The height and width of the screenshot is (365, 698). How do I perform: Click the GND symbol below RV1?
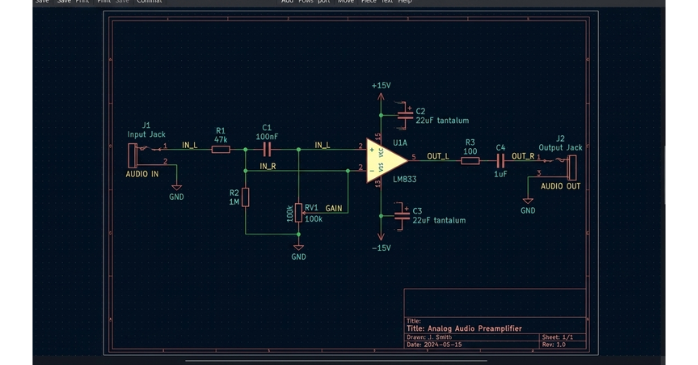pos(299,247)
